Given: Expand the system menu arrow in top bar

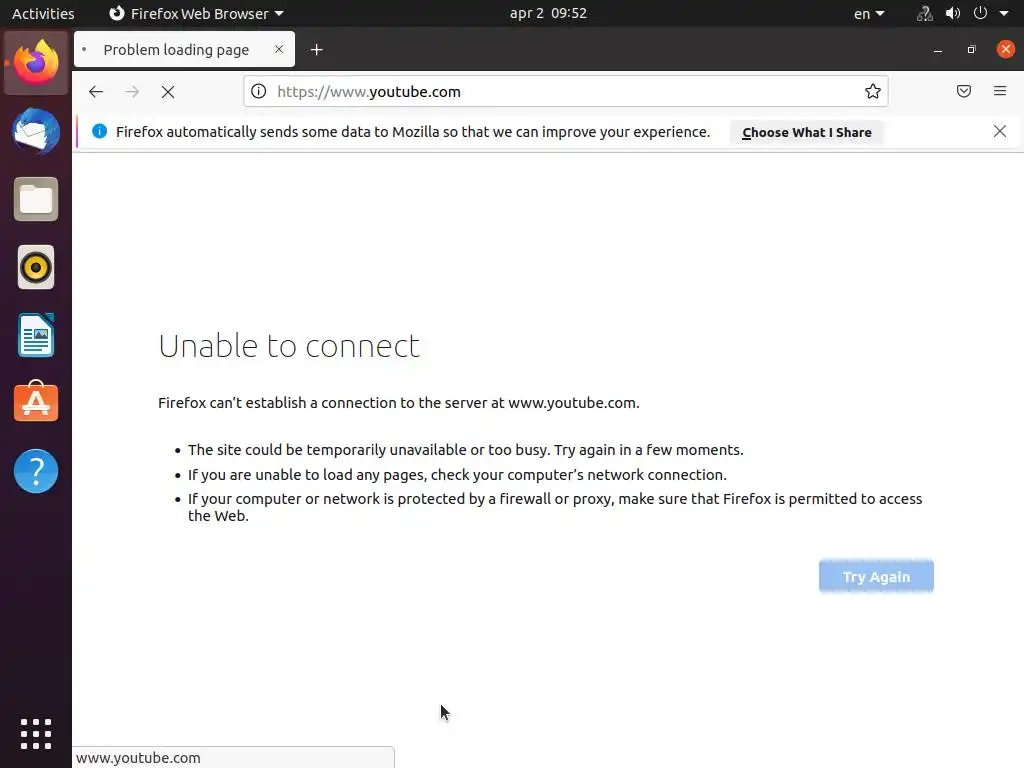Looking at the screenshot, I should [1004, 13].
